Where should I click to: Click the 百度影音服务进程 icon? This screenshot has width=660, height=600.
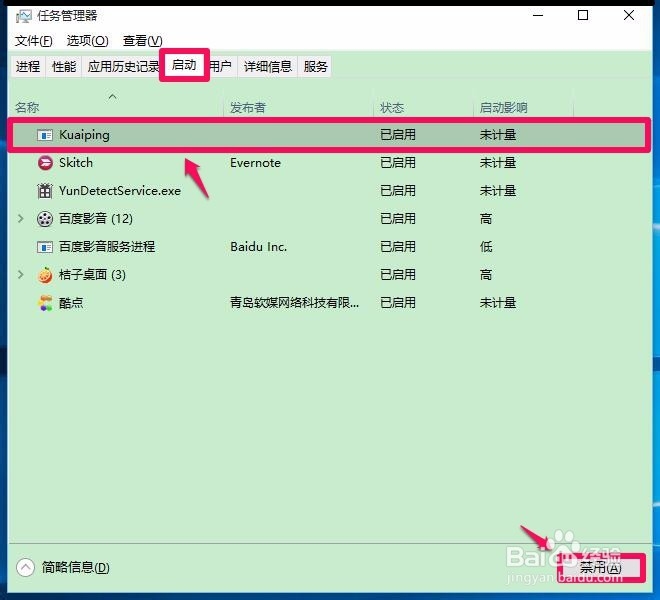(45, 247)
